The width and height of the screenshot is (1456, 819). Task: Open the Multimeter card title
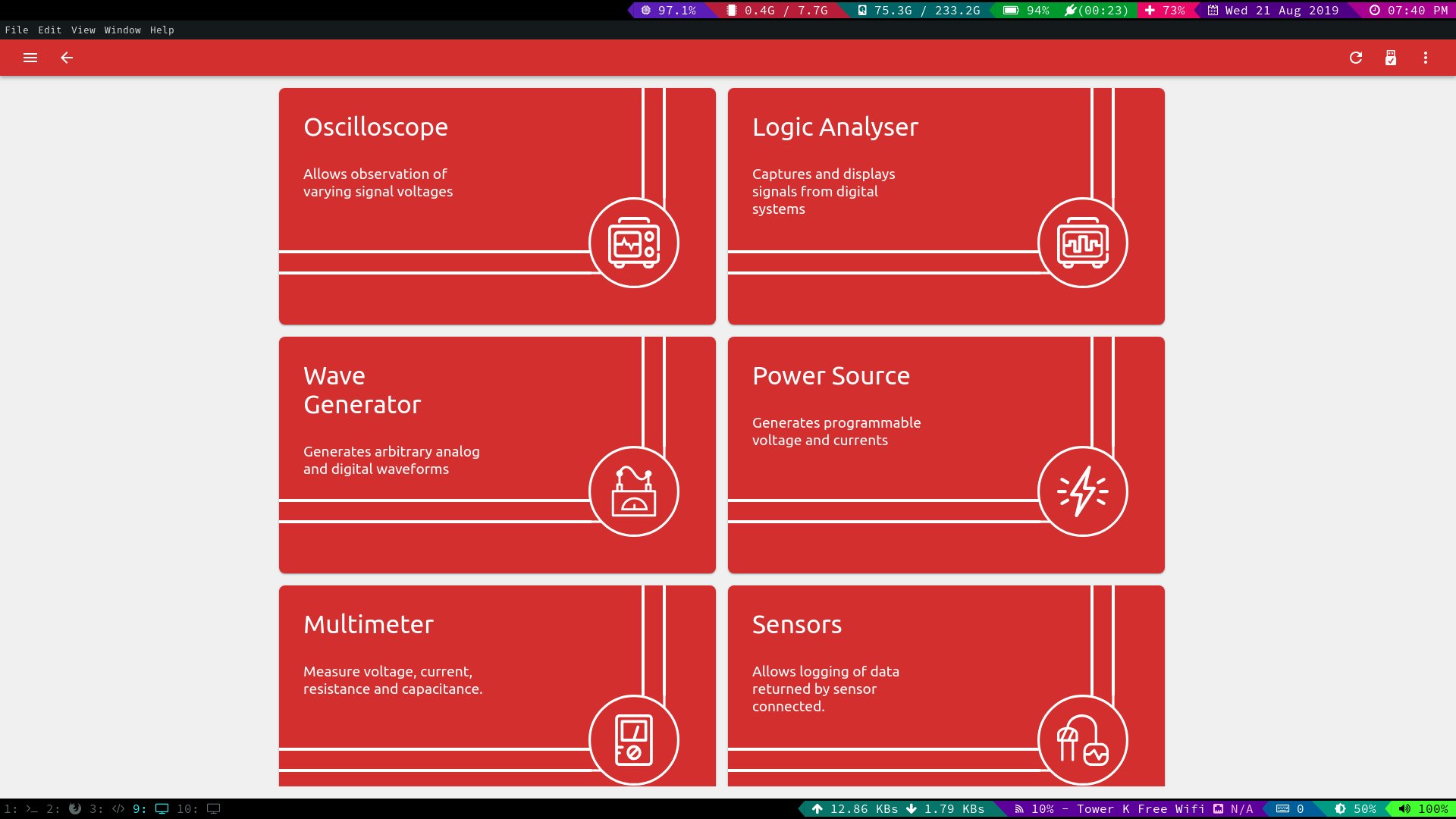coord(369,624)
